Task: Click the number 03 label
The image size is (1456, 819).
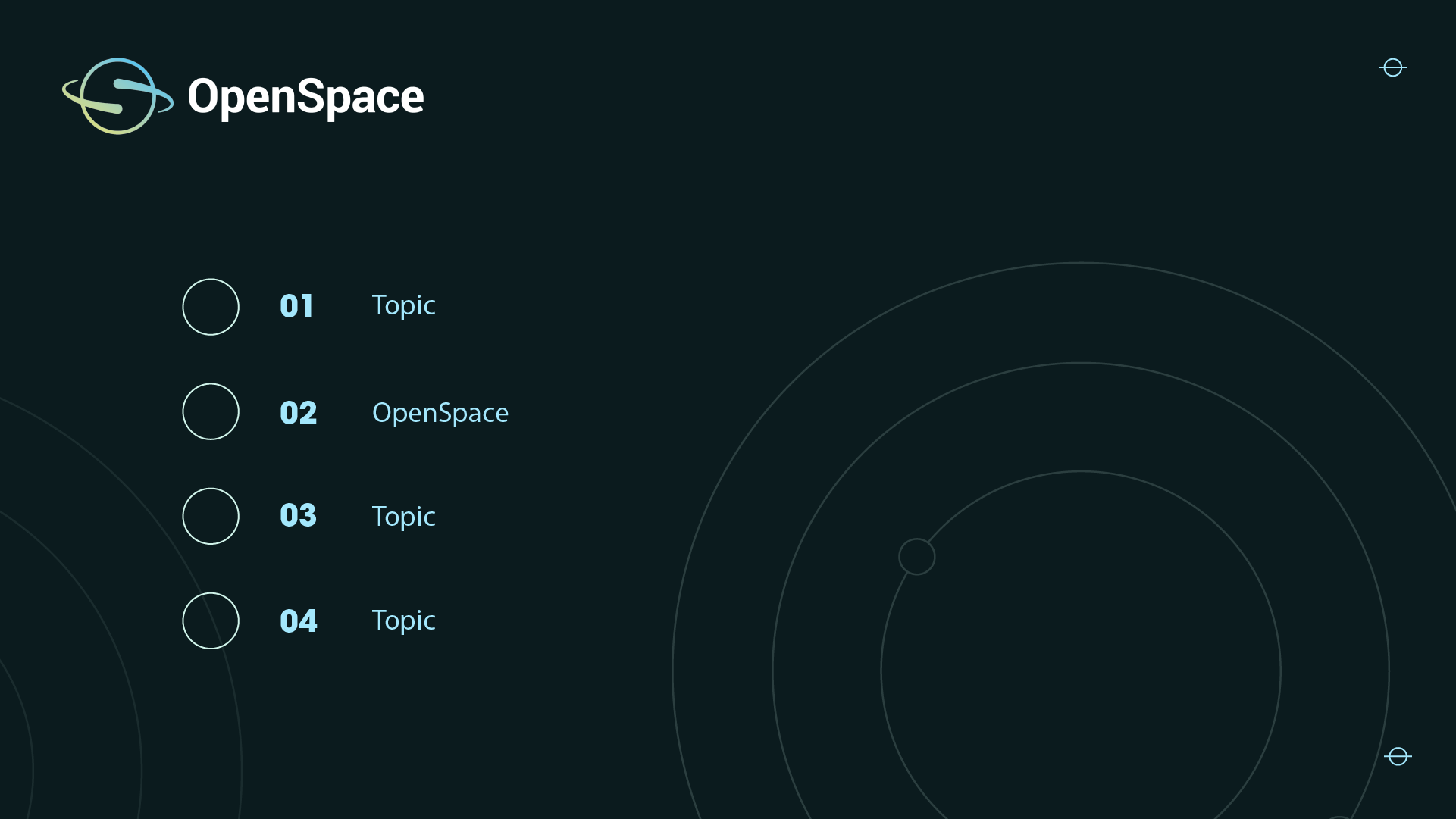Action: coord(298,516)
